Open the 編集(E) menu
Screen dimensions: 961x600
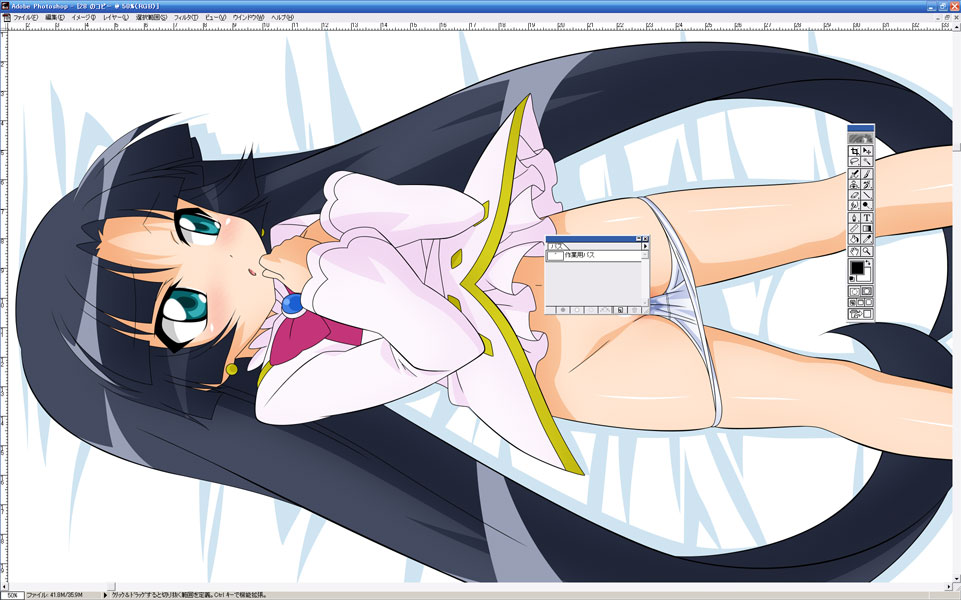tap(55, 18)
